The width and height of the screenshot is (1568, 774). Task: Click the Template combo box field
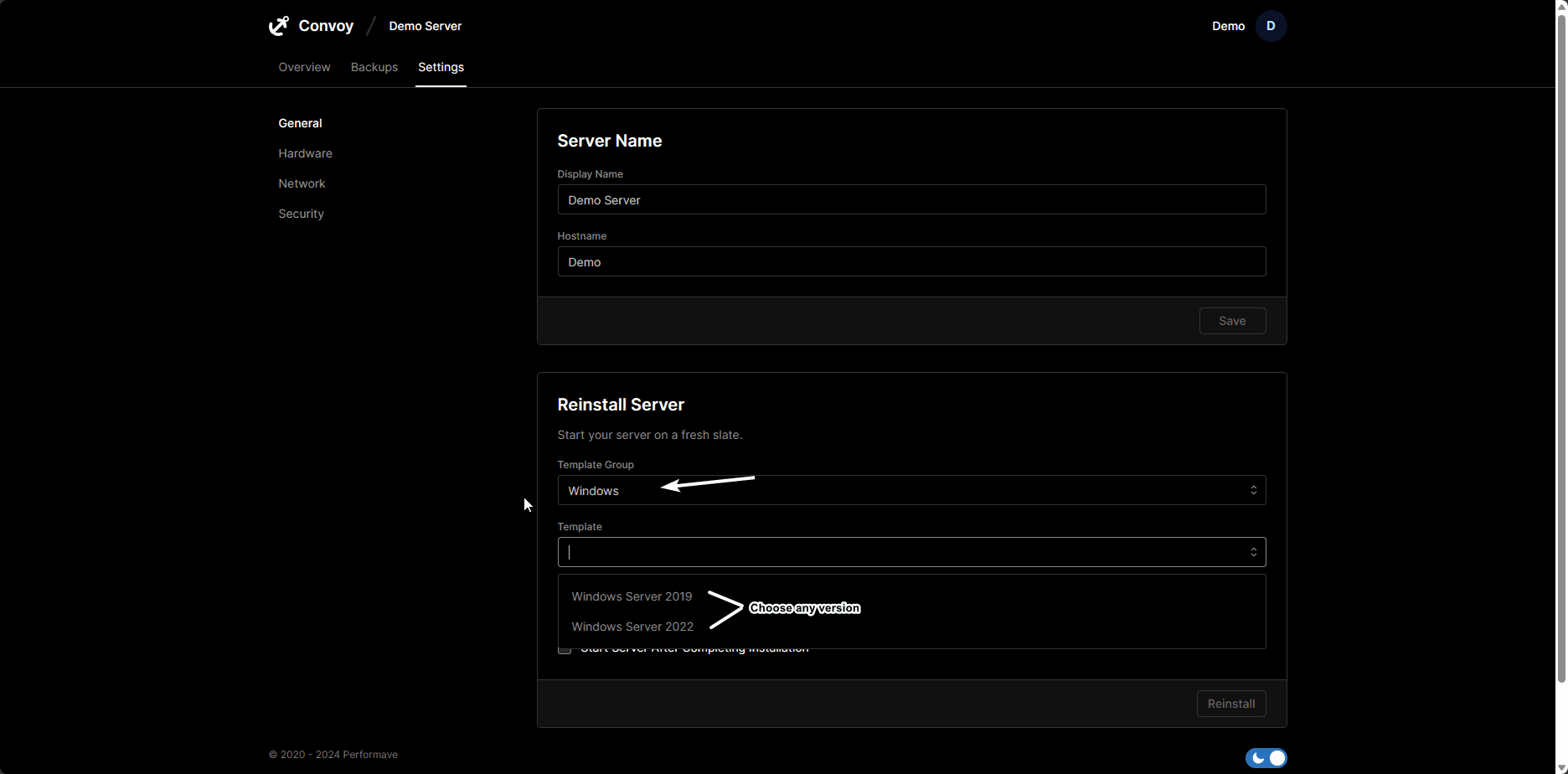(911, 552)
